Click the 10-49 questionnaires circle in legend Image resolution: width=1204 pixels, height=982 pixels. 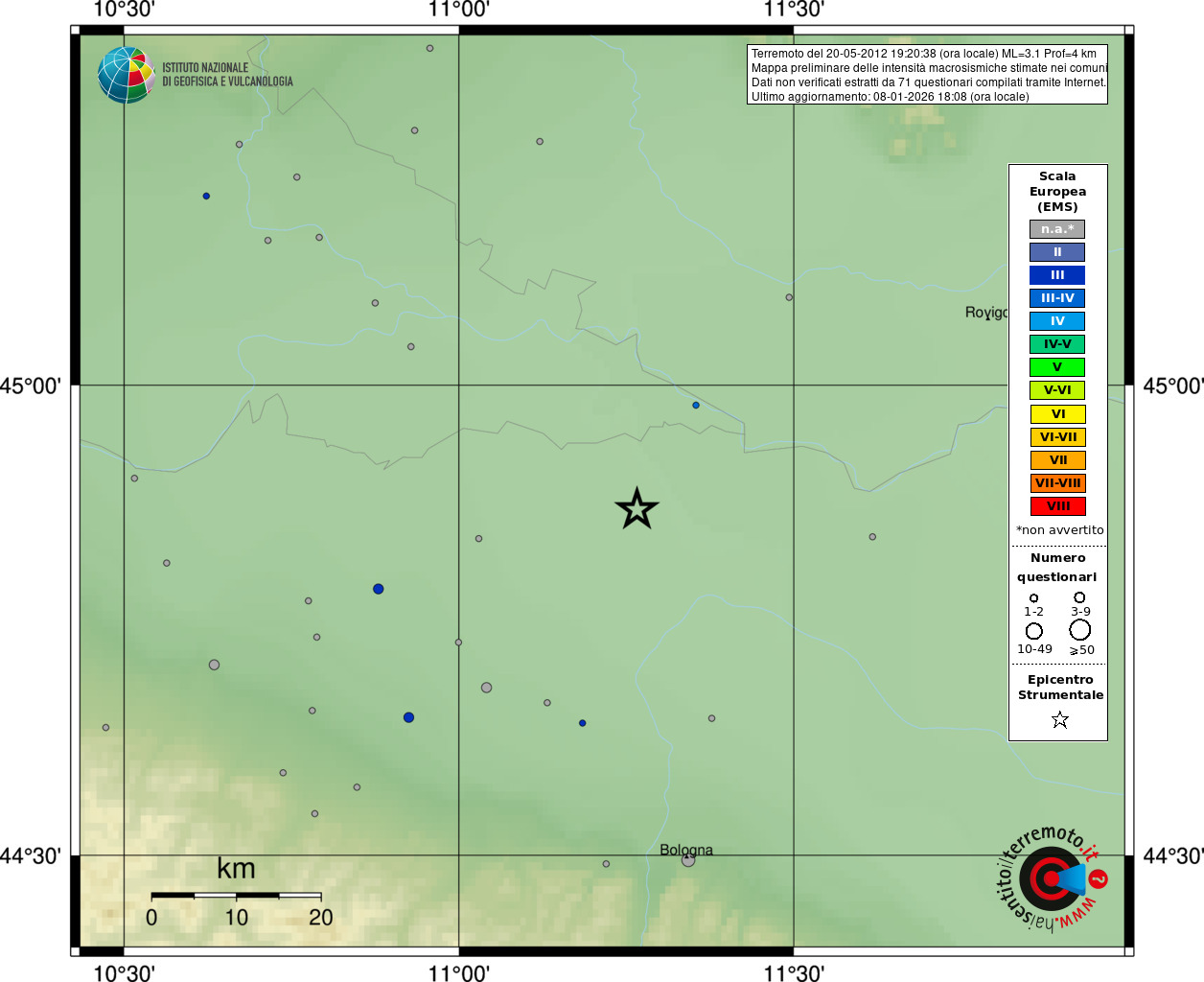click(1034, 631)
